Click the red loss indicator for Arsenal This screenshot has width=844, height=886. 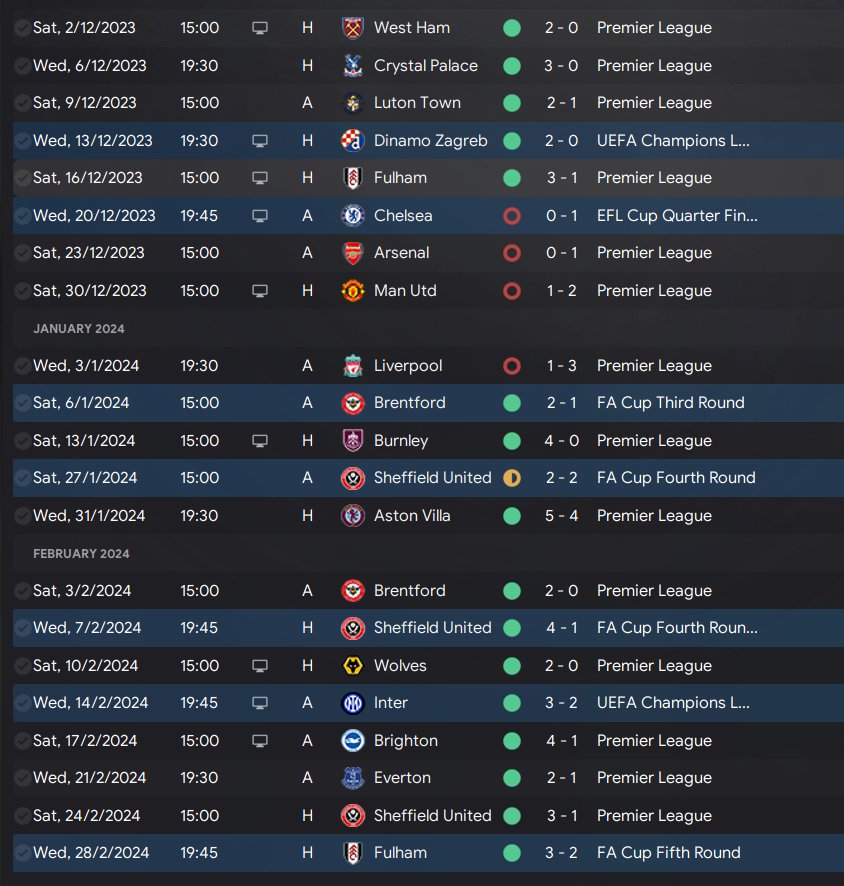click(x=512, y=253)
